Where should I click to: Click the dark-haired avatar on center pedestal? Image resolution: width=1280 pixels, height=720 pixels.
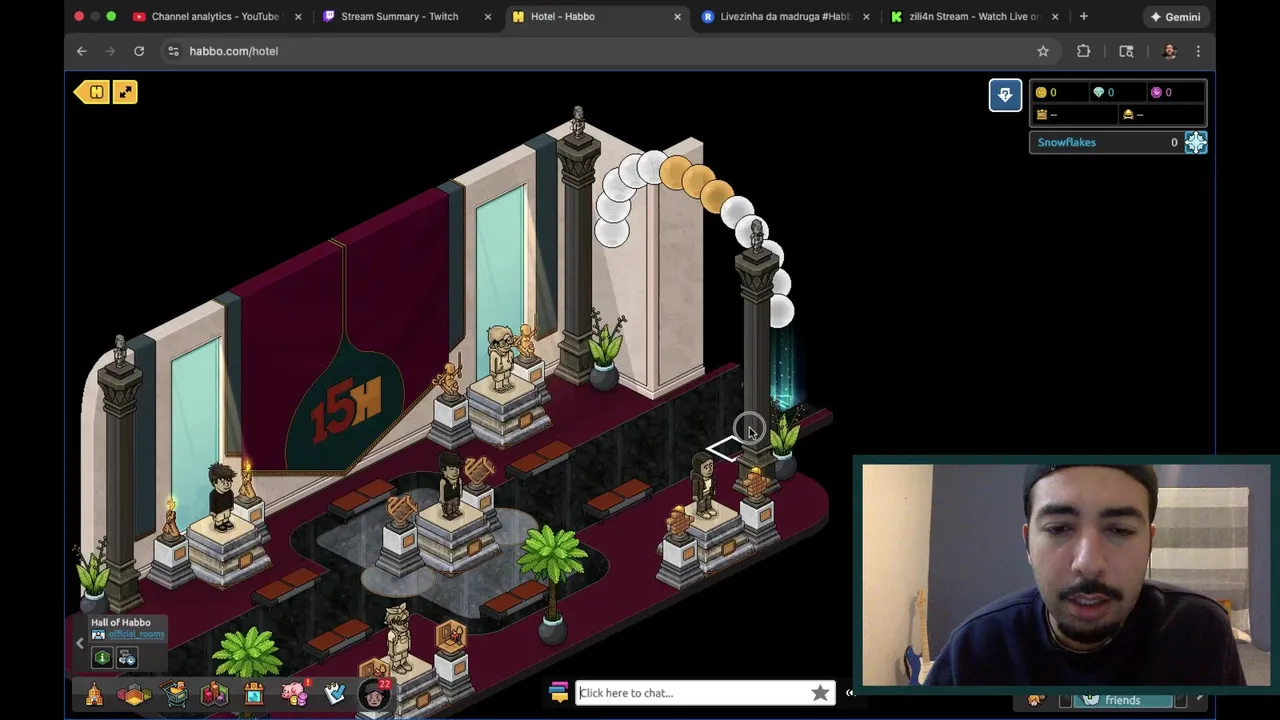[450, 485]
